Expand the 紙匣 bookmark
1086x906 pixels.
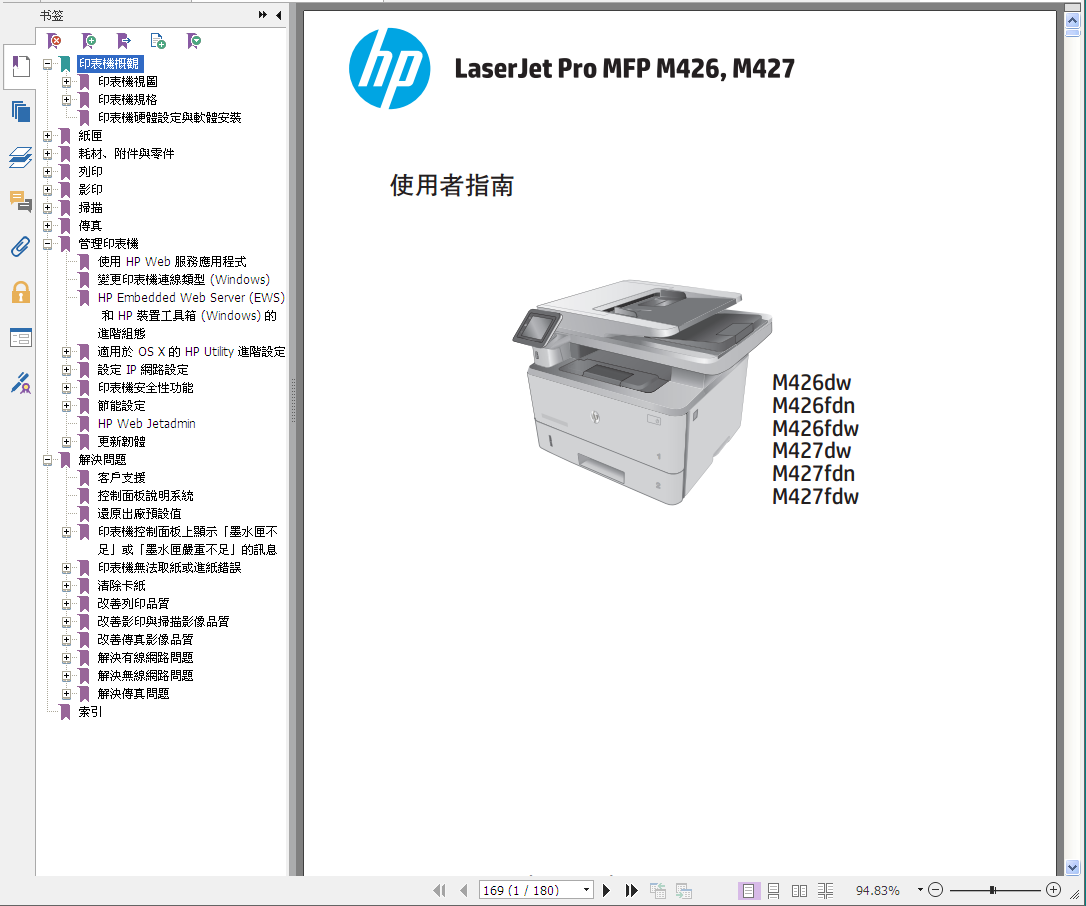tap(47, 136)
